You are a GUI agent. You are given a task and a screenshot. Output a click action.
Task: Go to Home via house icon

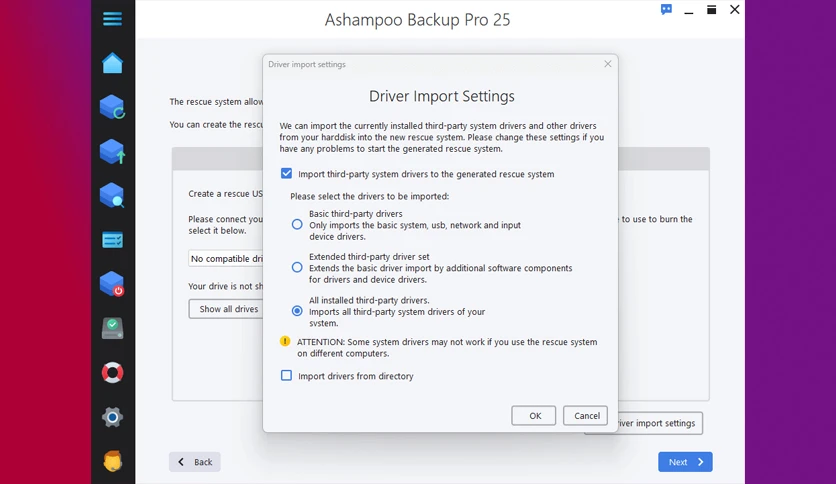[112, 63]
